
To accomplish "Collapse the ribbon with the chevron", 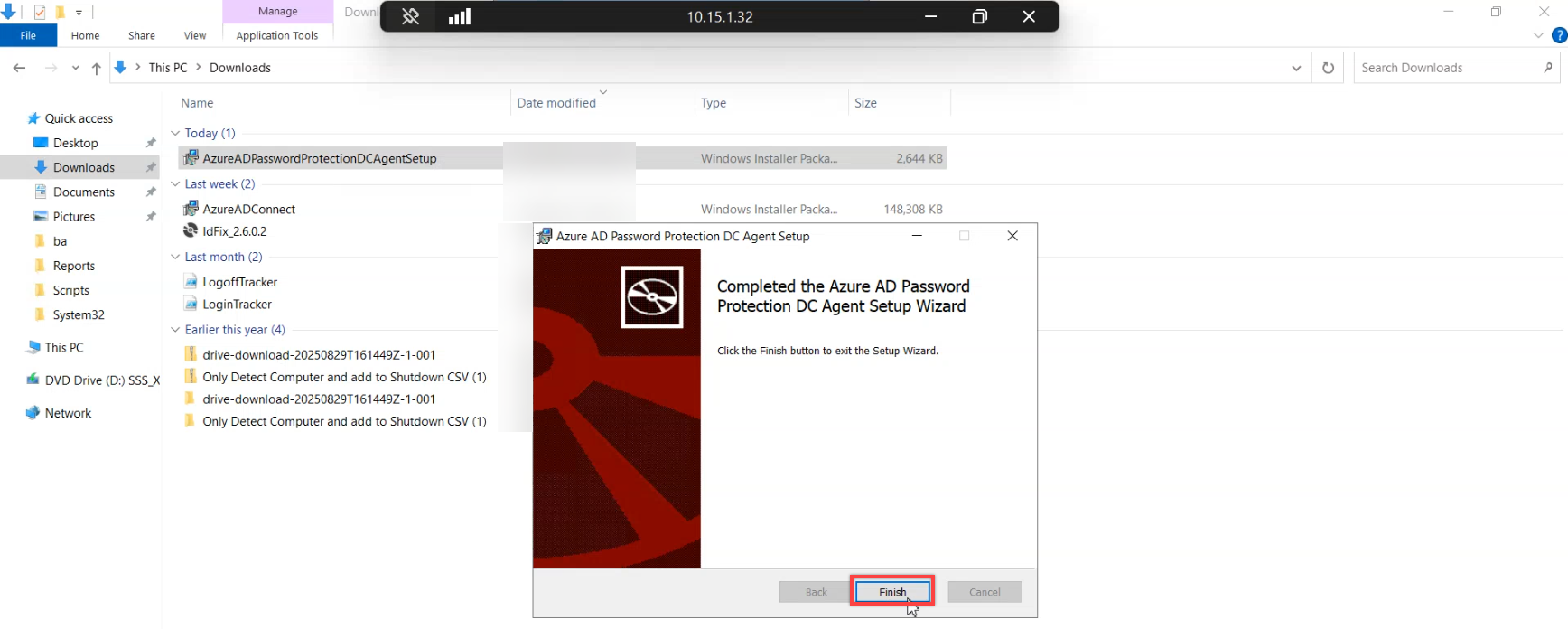I will pos(1538,35).
